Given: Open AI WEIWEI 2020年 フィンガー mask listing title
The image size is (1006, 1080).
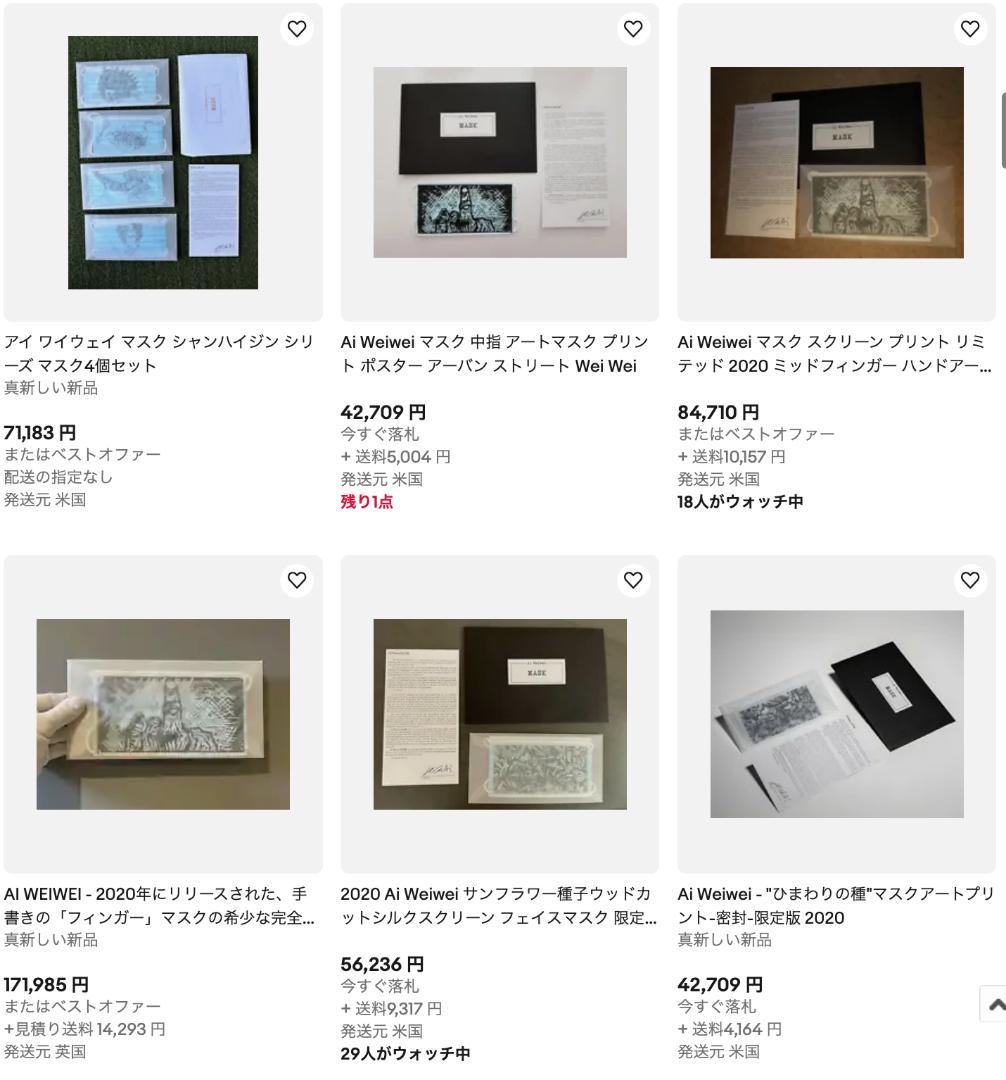Looking at the screenshot, I should click(158, 906).
